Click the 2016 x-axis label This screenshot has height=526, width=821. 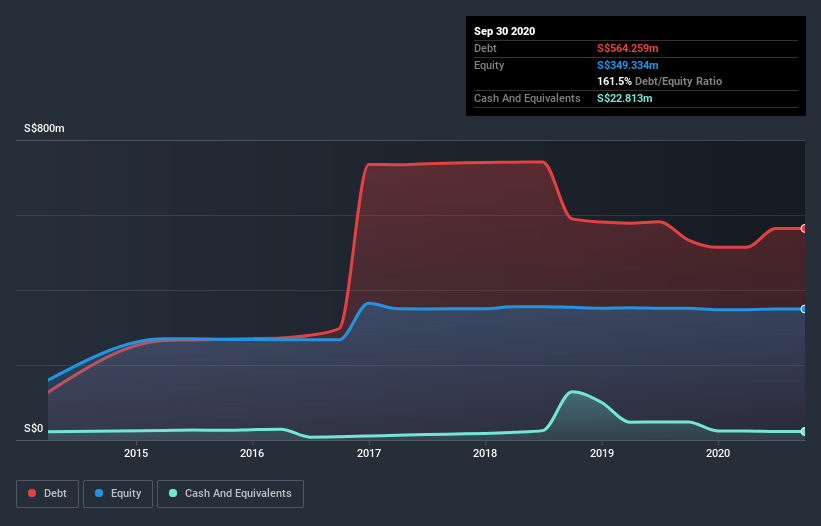pos(252,453)
